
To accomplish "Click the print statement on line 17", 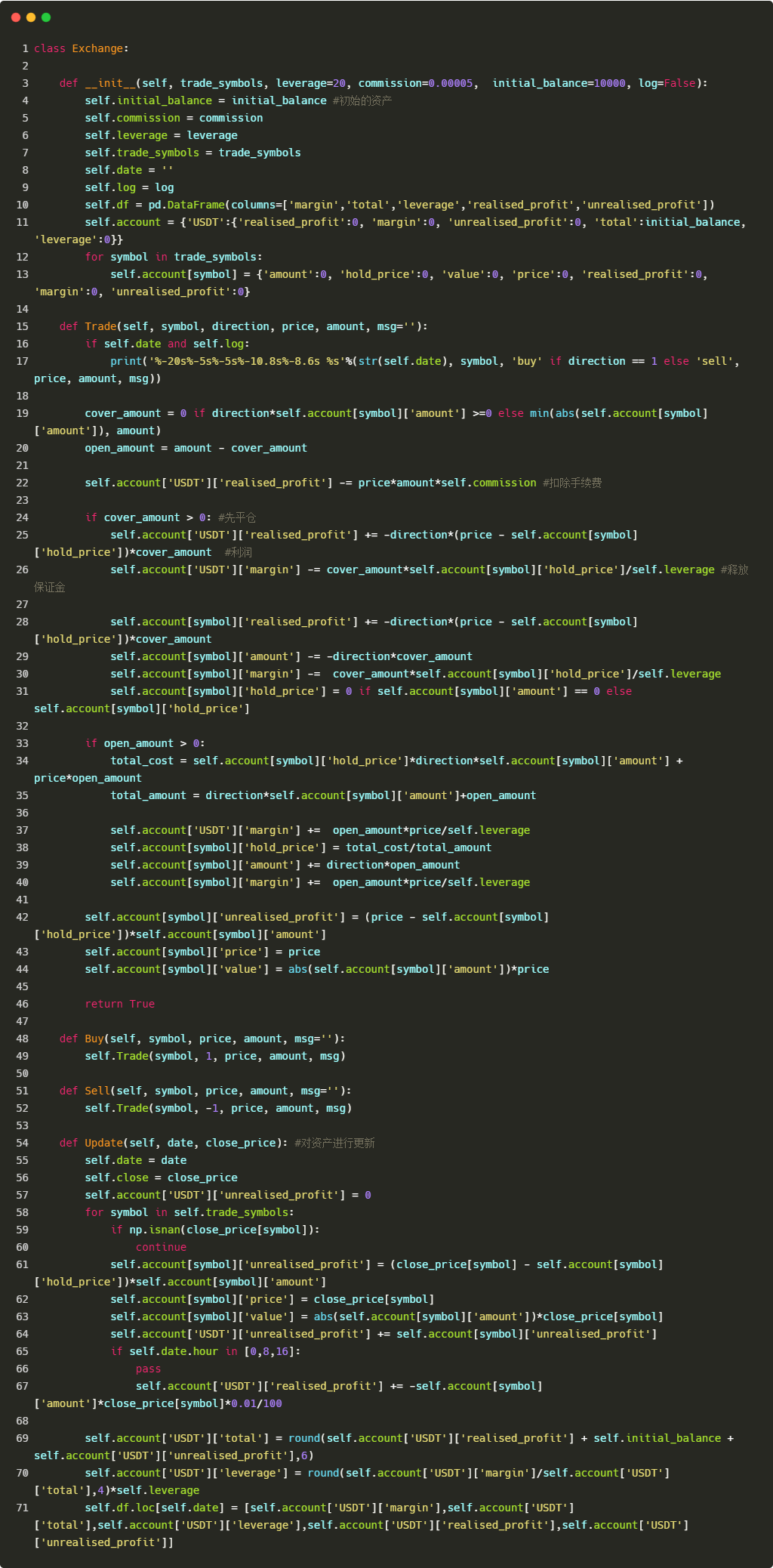I will 387,369.
